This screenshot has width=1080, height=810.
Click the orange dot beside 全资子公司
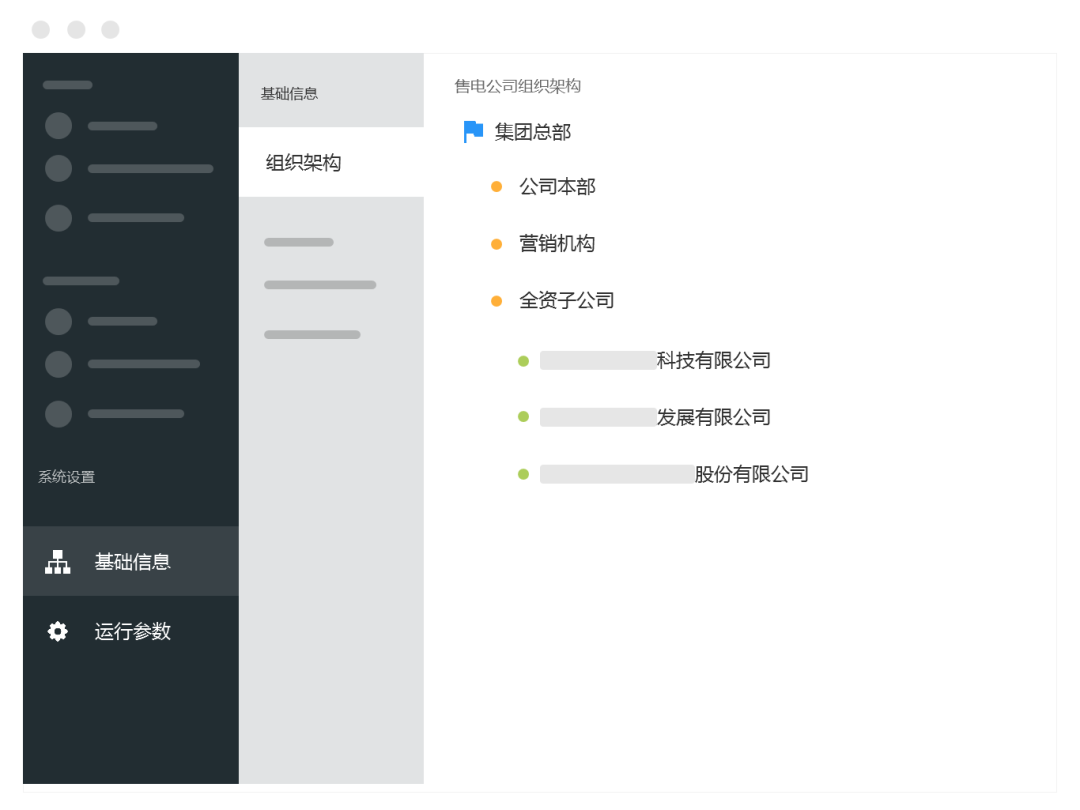click(x=496, y=301)
